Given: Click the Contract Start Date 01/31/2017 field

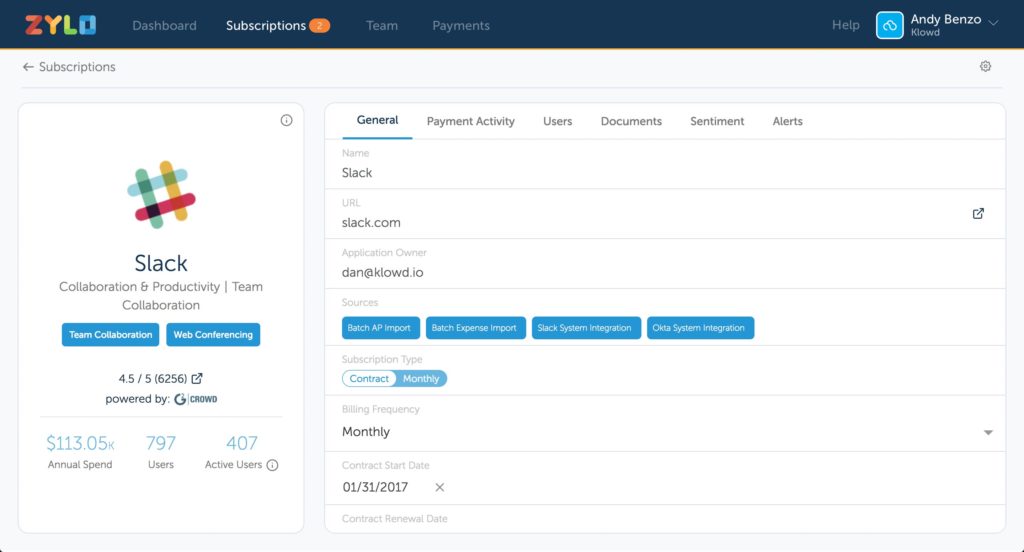Looking at the screenshot, I should click(376, 487).
